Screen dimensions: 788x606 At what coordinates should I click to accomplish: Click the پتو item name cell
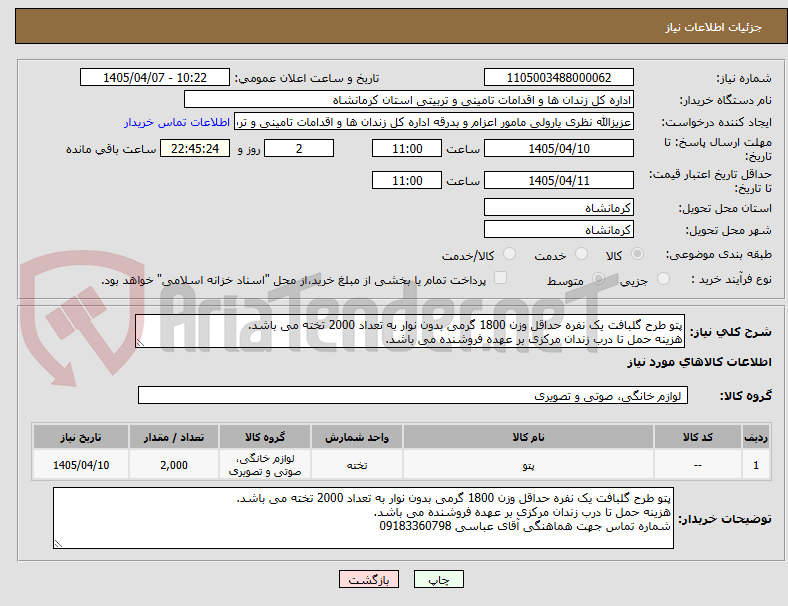[x=528, y=465]
